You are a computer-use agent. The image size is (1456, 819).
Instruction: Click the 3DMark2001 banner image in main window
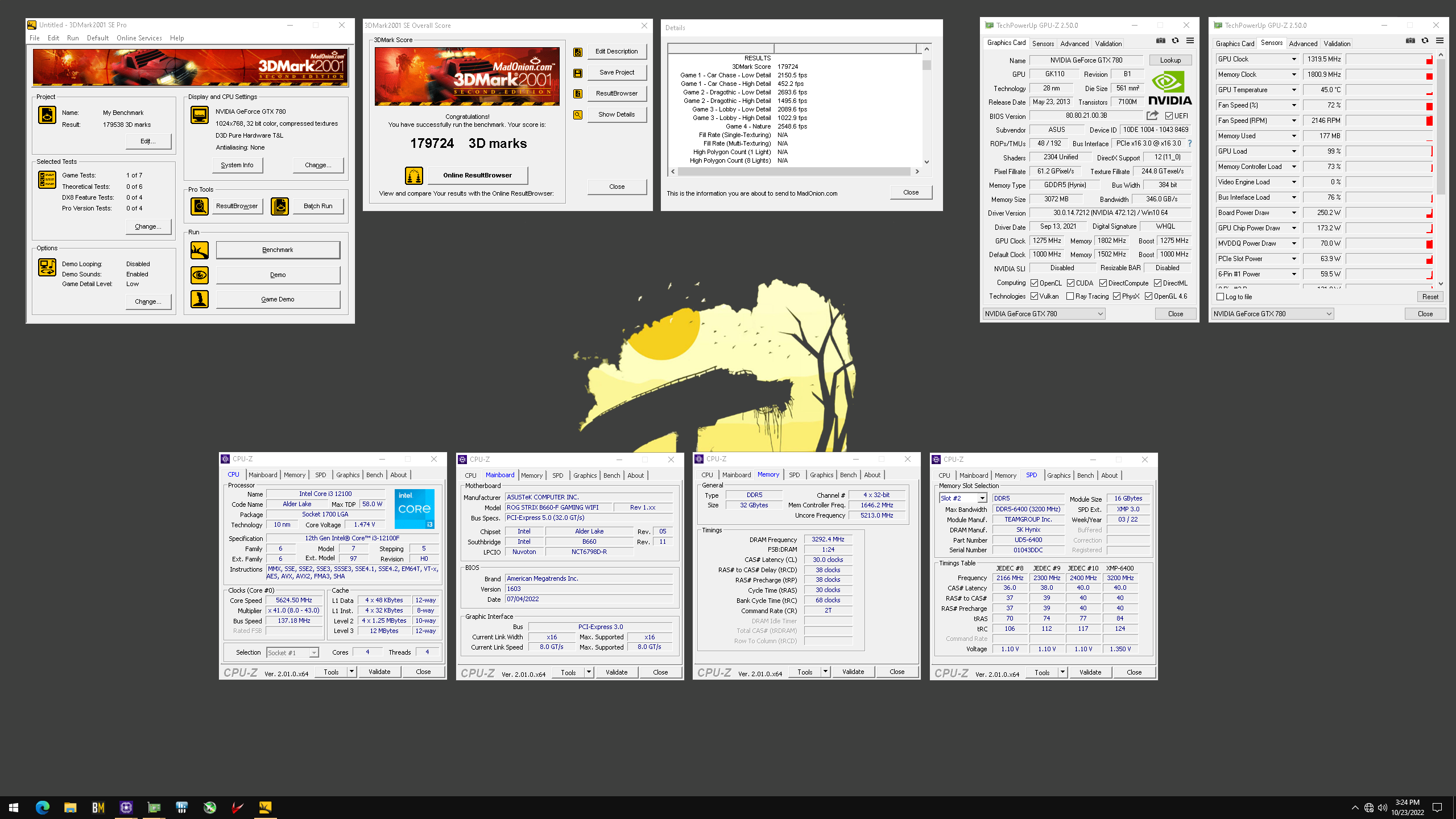click(190, 68)
